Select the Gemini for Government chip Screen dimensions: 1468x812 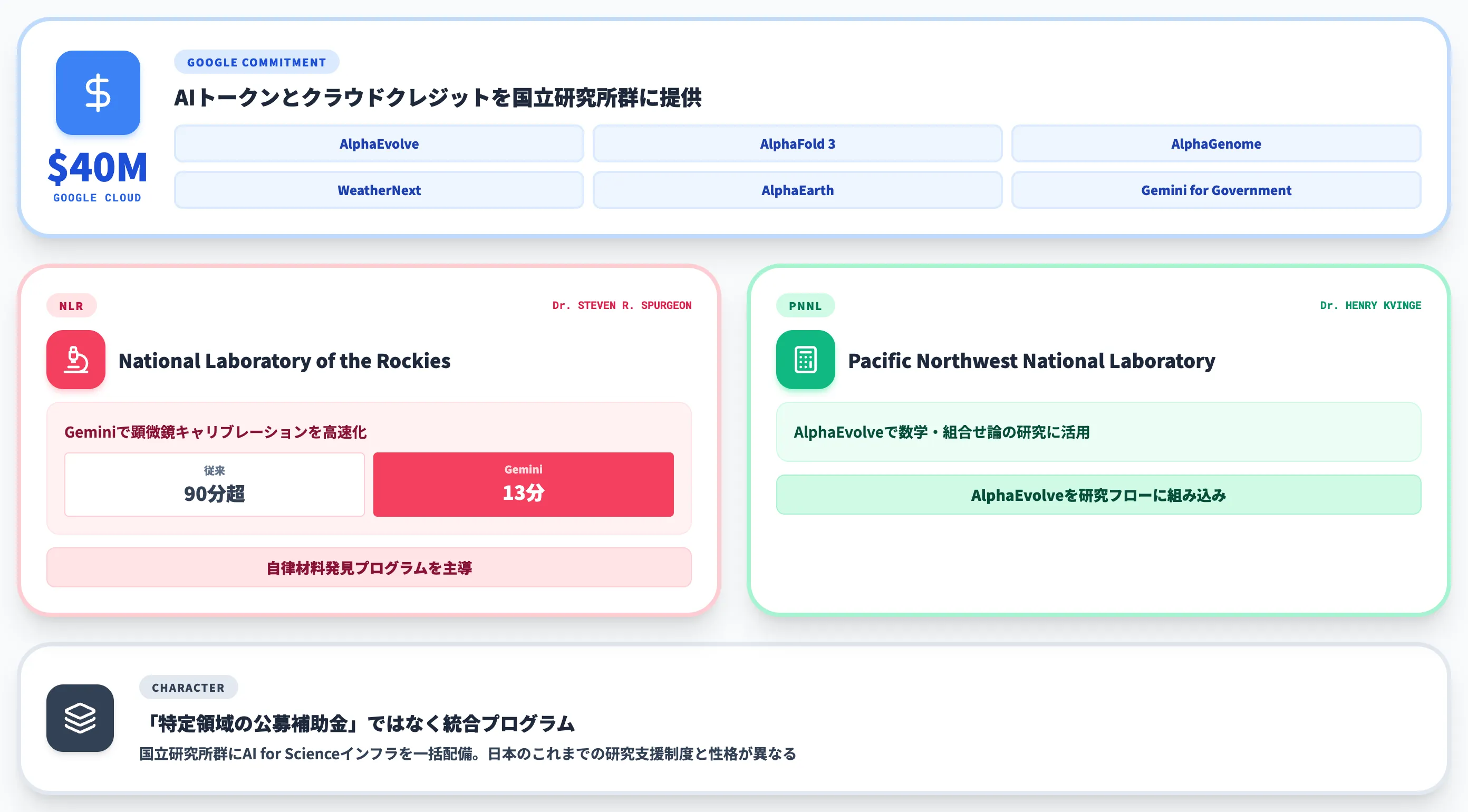click(1216, 190)
